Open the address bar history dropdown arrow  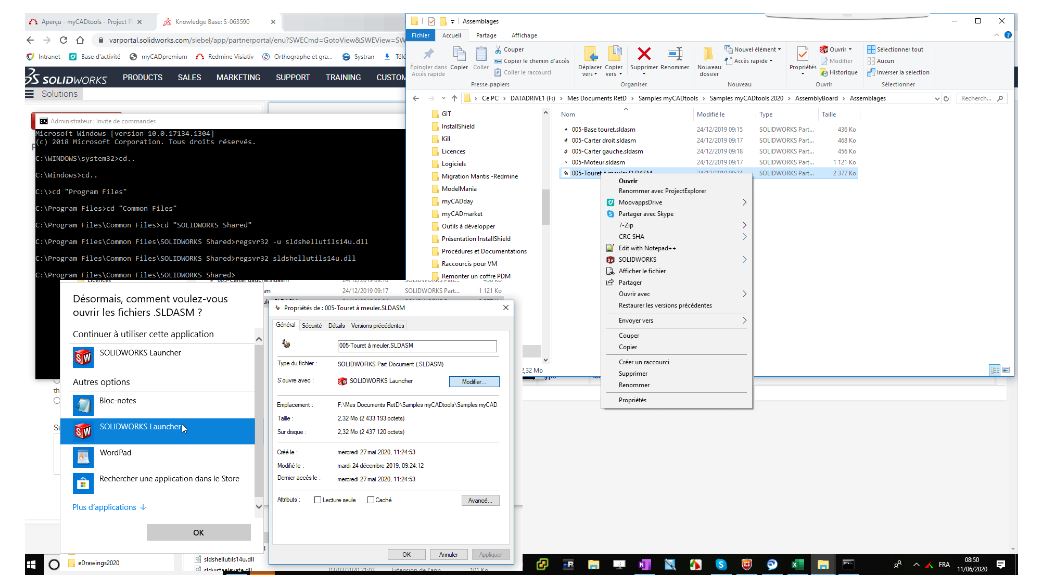point(937,99)
